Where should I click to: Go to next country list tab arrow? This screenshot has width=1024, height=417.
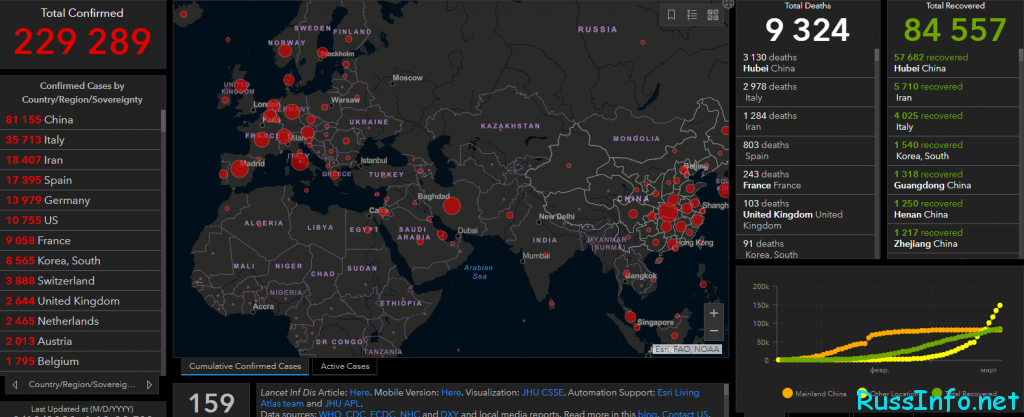click(x=149, y=384)
